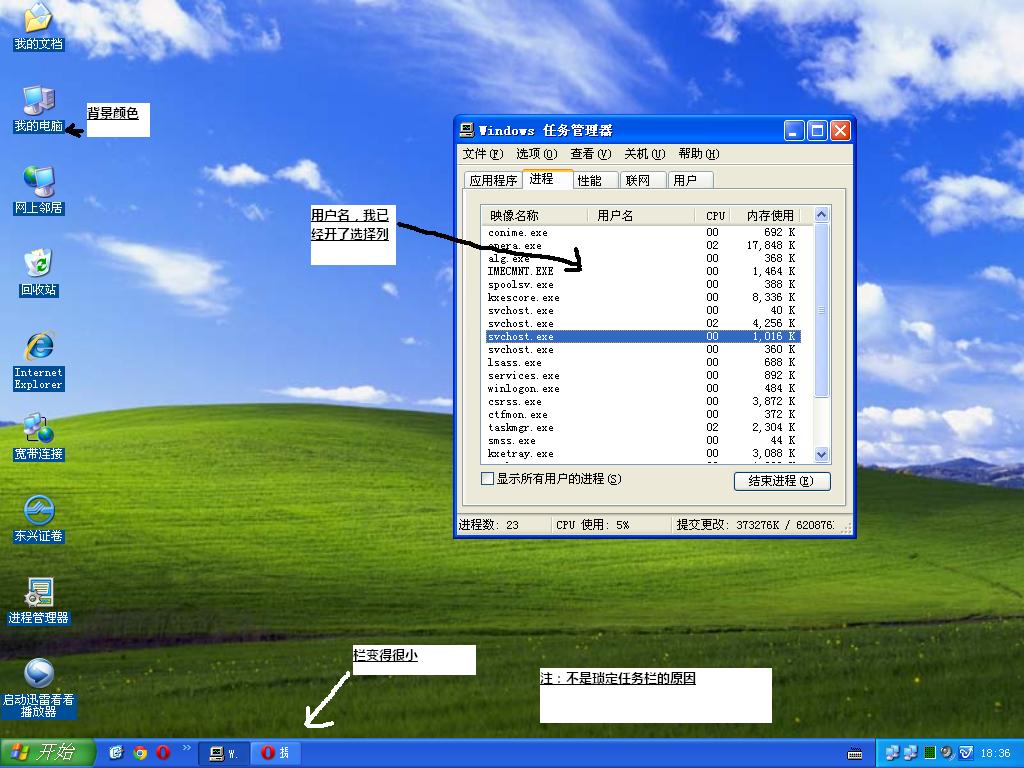Viewport: 1024px width, 768px height.
Task: Click the show desktop quick launch icon
Action: (x=116, y=753)
